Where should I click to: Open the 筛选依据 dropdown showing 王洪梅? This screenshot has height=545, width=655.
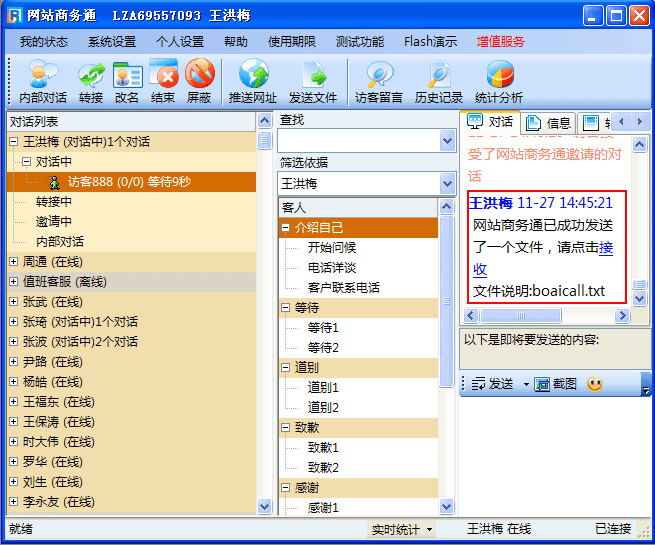click(x=447, y=184)
